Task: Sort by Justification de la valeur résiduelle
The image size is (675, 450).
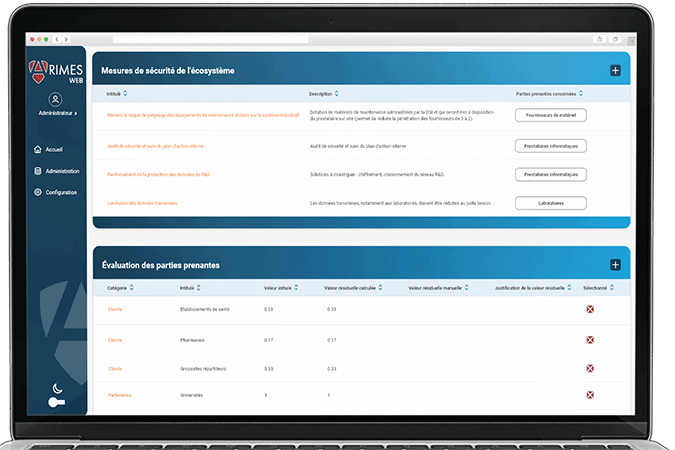Action: 570,288
